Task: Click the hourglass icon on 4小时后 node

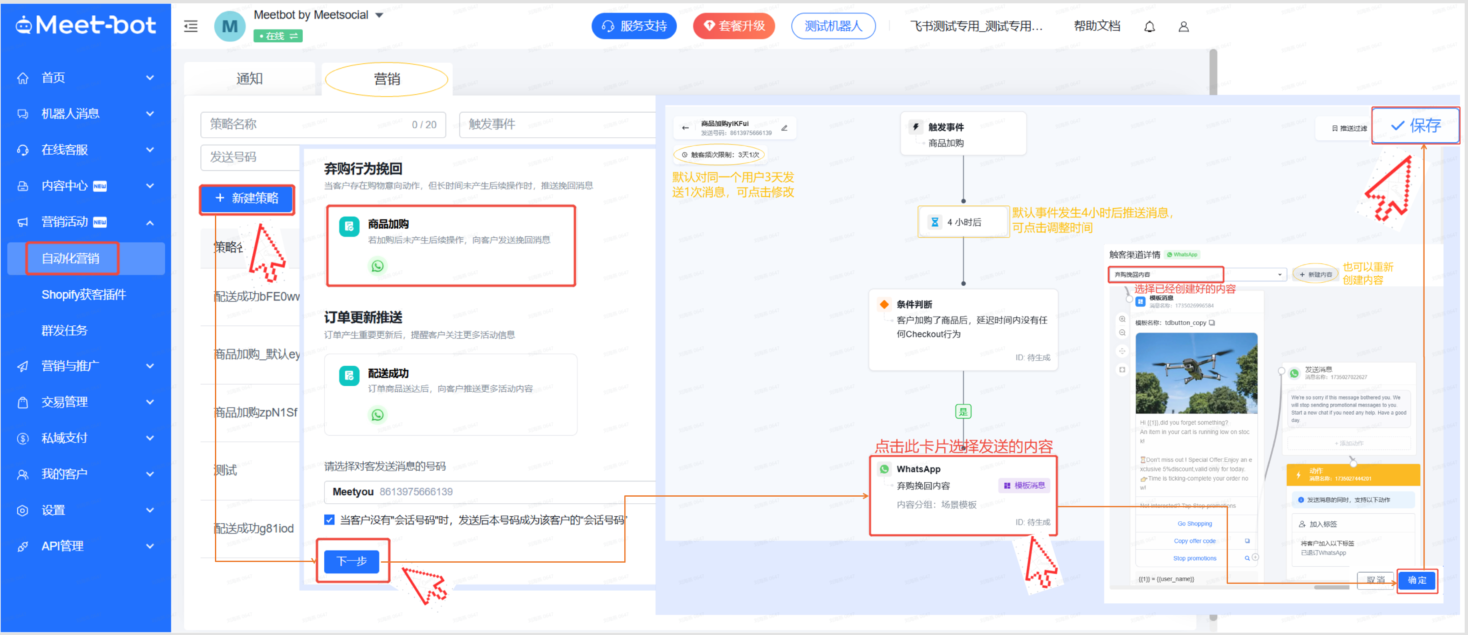Action: [934, 222]
